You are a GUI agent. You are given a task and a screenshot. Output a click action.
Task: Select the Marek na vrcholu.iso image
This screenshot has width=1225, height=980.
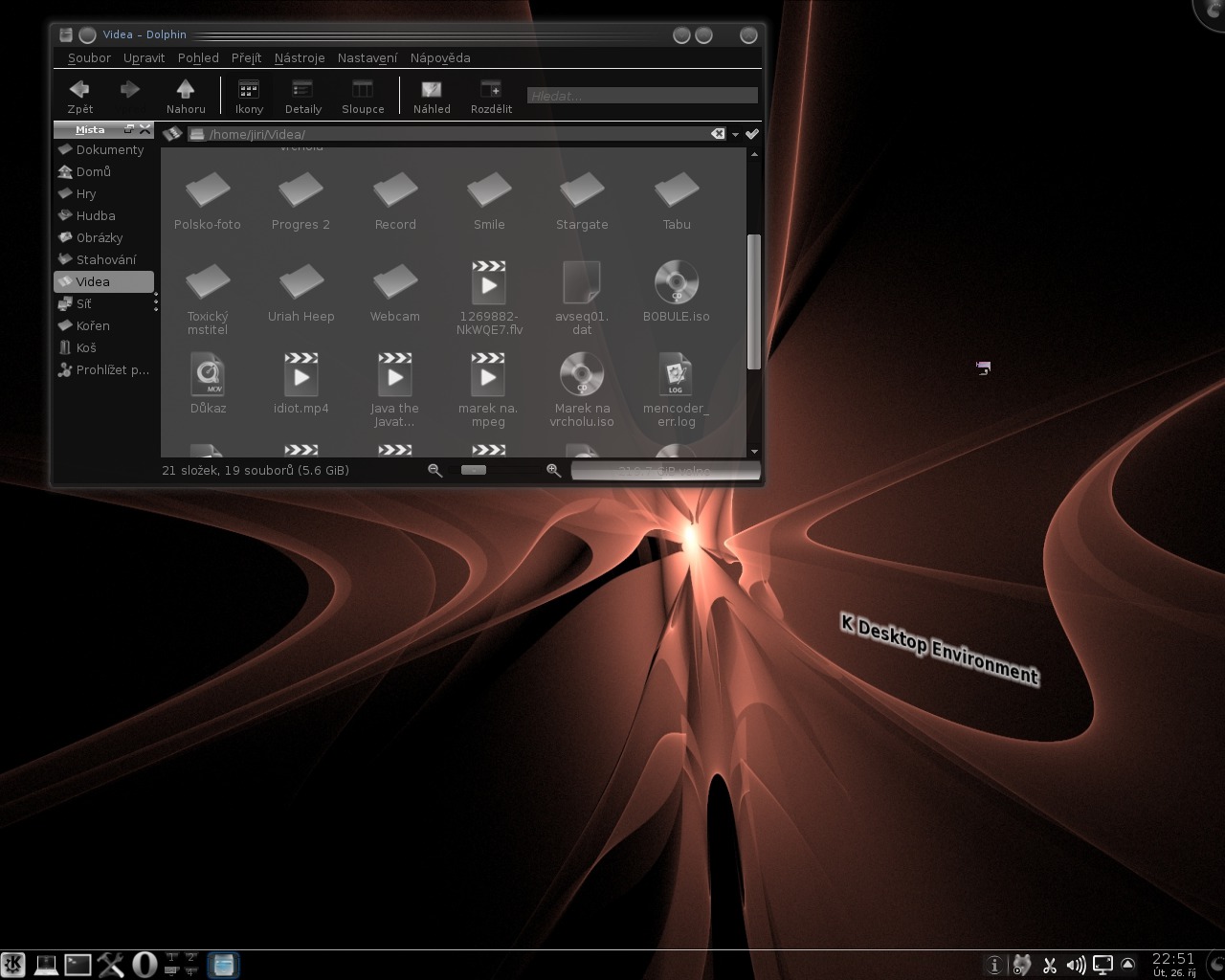(x=582, y=390)
